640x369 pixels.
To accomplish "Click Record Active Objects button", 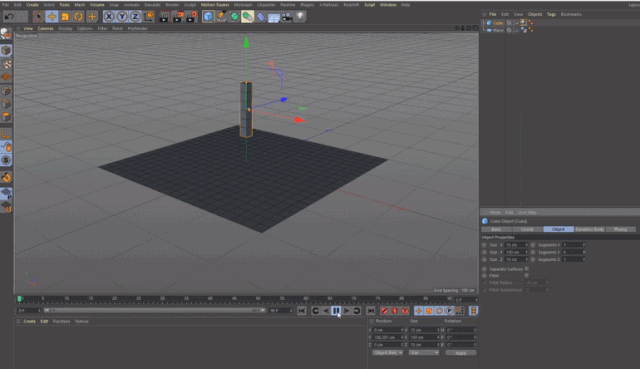I will point(384,311).
